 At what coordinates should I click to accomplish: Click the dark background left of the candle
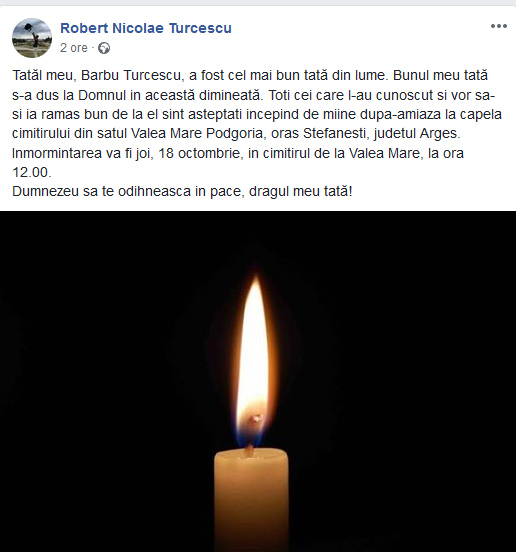106,387
